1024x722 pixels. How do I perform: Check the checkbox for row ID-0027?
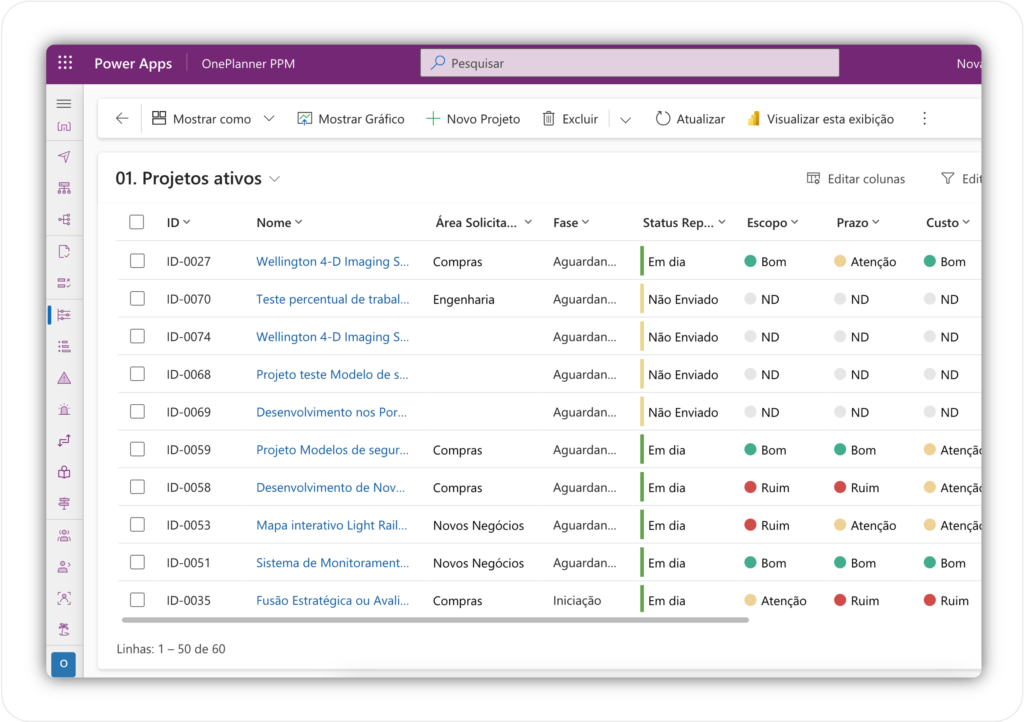tap(136, 261)
